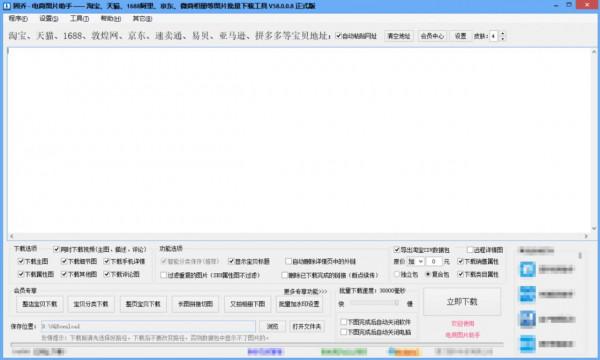
Task: Click the price adjustment field showing 0
Action: 434,262
